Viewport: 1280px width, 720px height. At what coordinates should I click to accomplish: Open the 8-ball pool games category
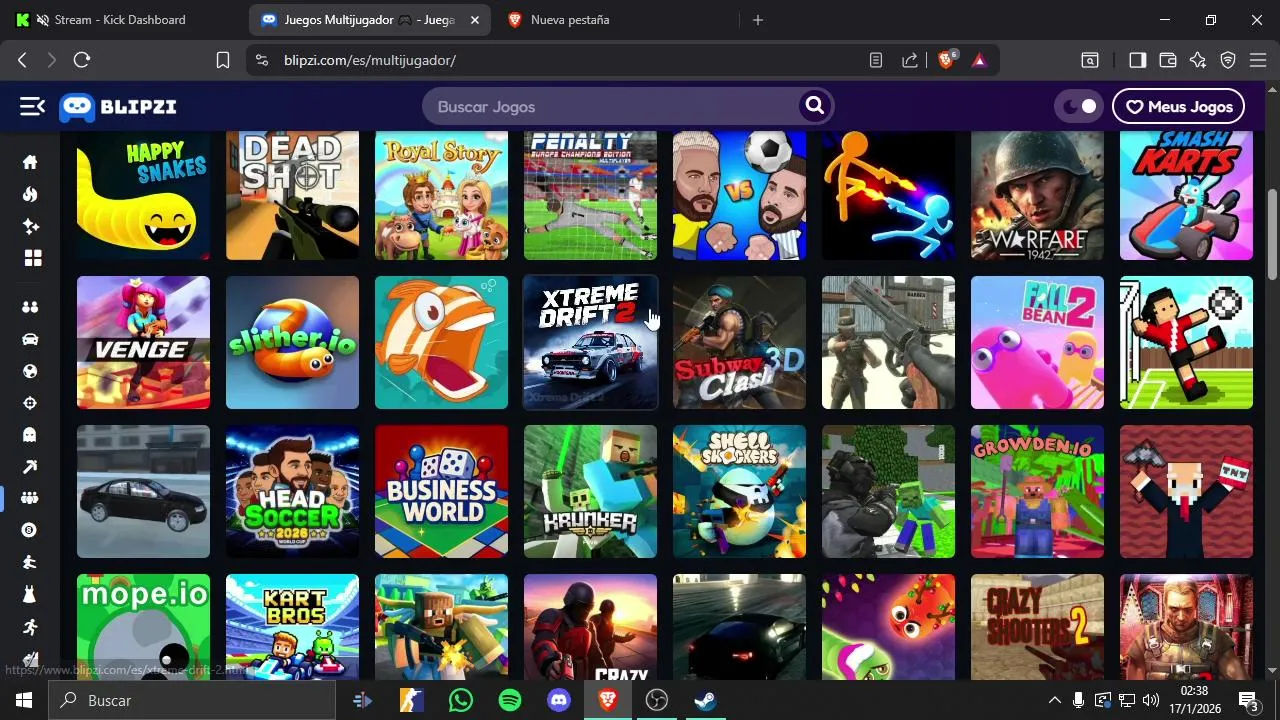click(30, 530)
